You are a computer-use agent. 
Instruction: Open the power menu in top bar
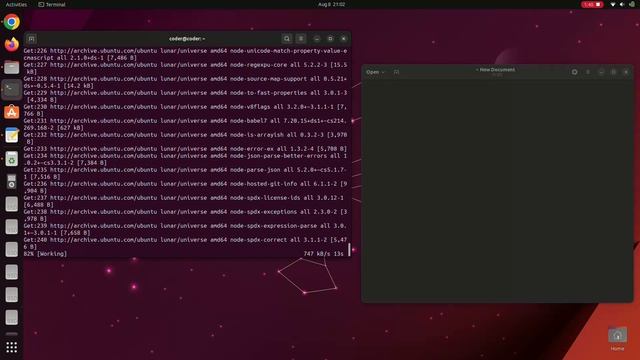pos(632,4)
